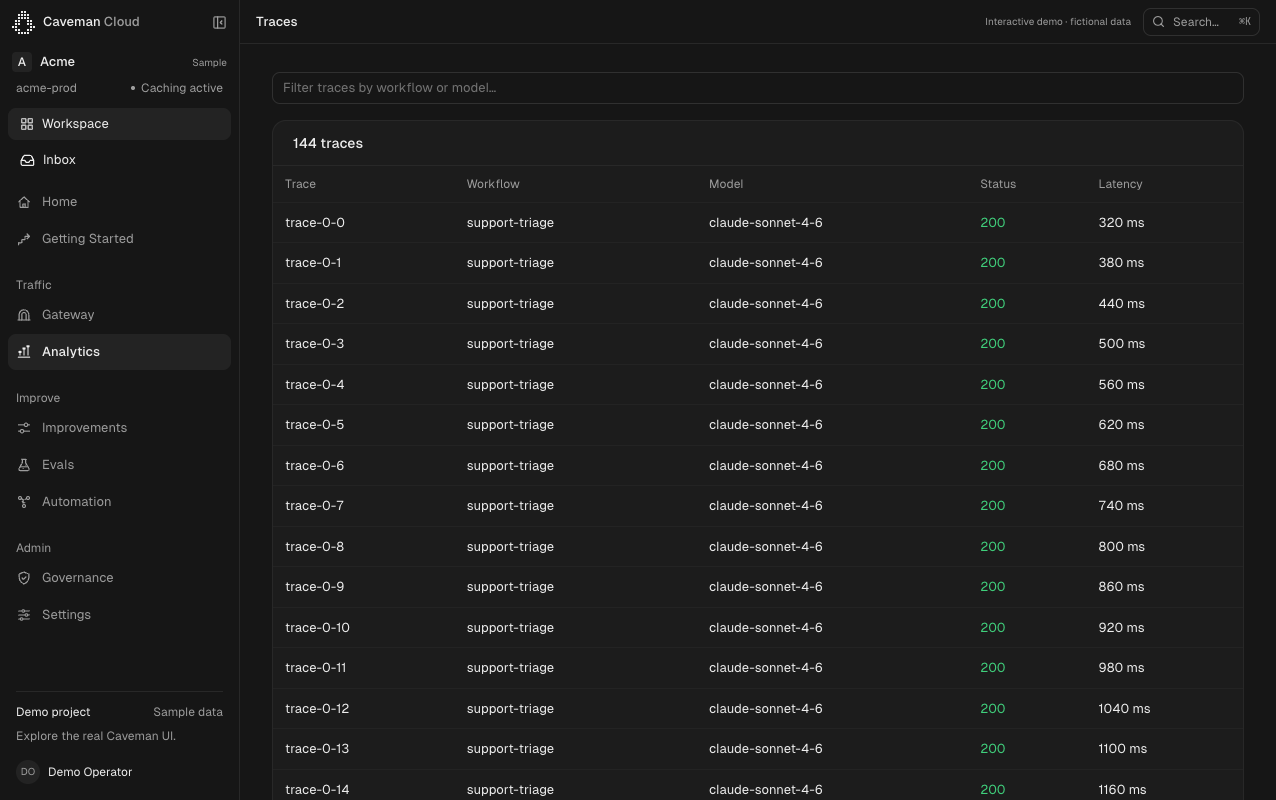This screenshot has width=1276, height=800.
Task: Click the Home house icon
Action: (x=24, y=202)
